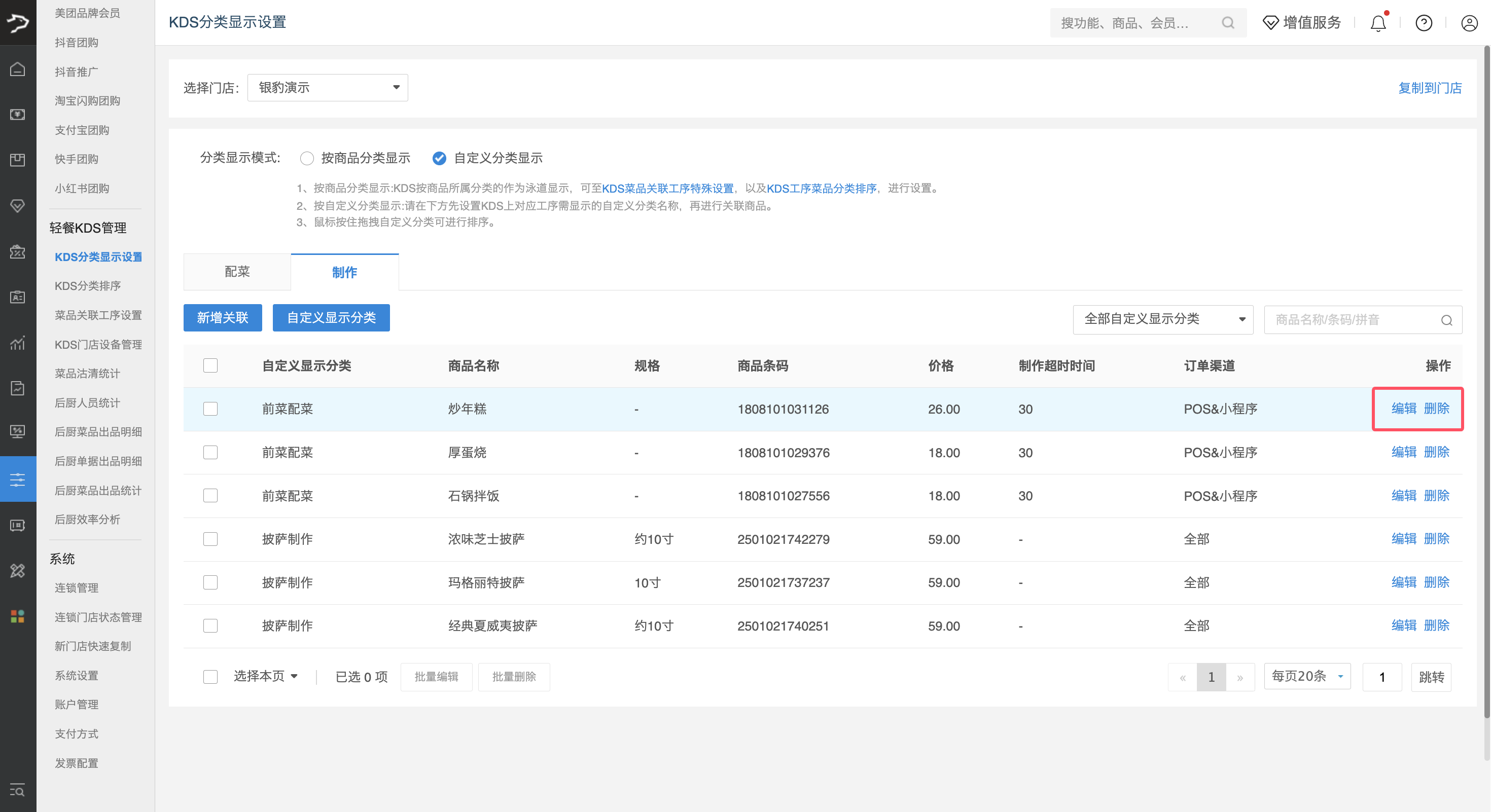The height and width of the screenshot is (812, 1491).
Task: Select 按商品分类显示 radio button
Action: pyautogui.click(x=307, y=158)
